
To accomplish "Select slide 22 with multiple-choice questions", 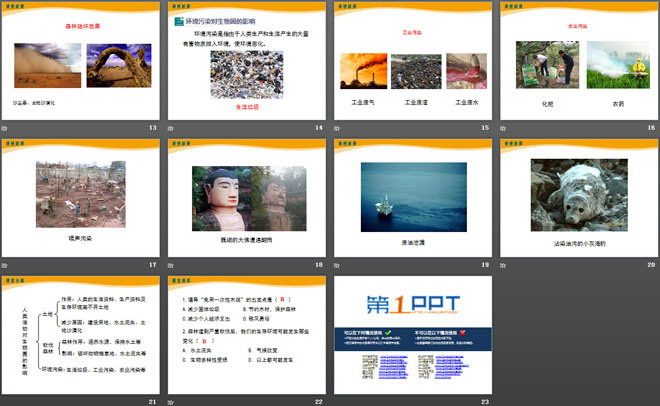I will tap(247, 335).
